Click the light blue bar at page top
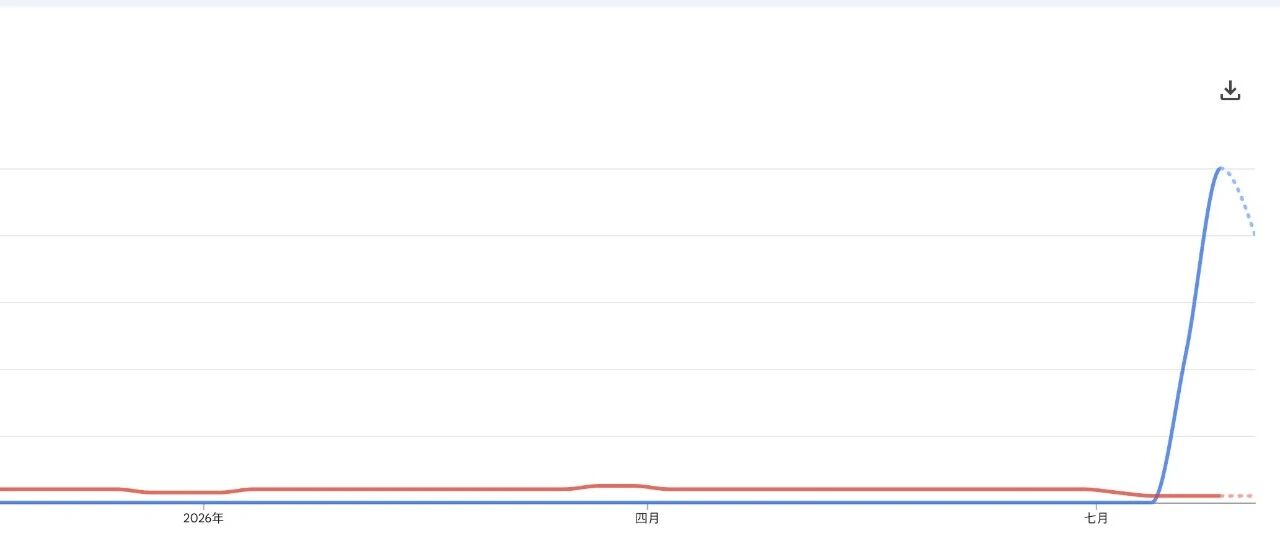1280x544 pixels. point(640,3)
